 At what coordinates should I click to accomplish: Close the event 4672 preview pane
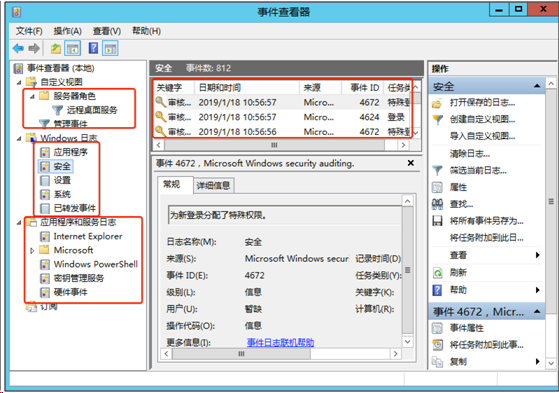click(x=411, y=163)
